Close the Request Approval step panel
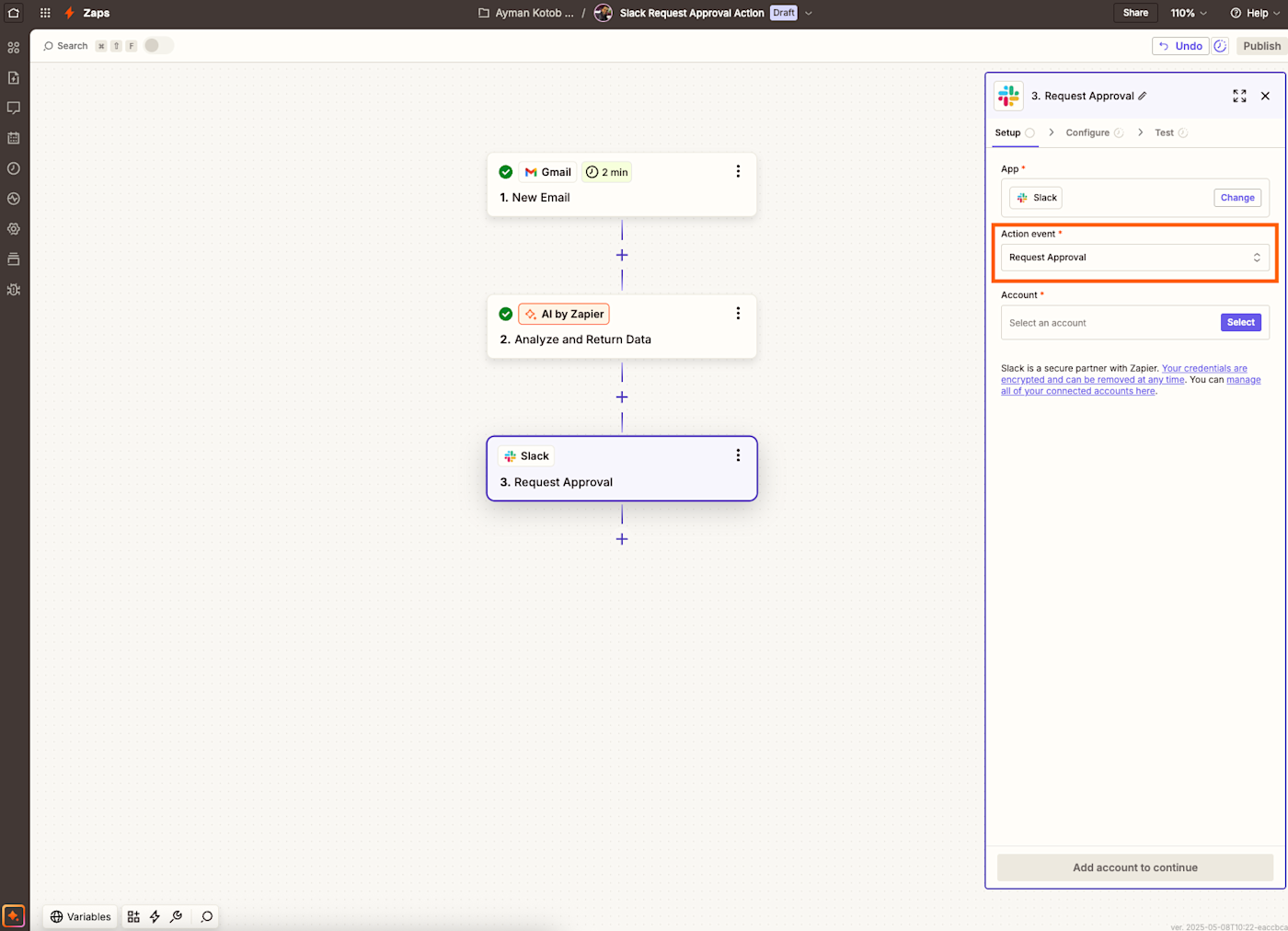This screenshot has width=1288, height=931. [x=1265, y=96]
